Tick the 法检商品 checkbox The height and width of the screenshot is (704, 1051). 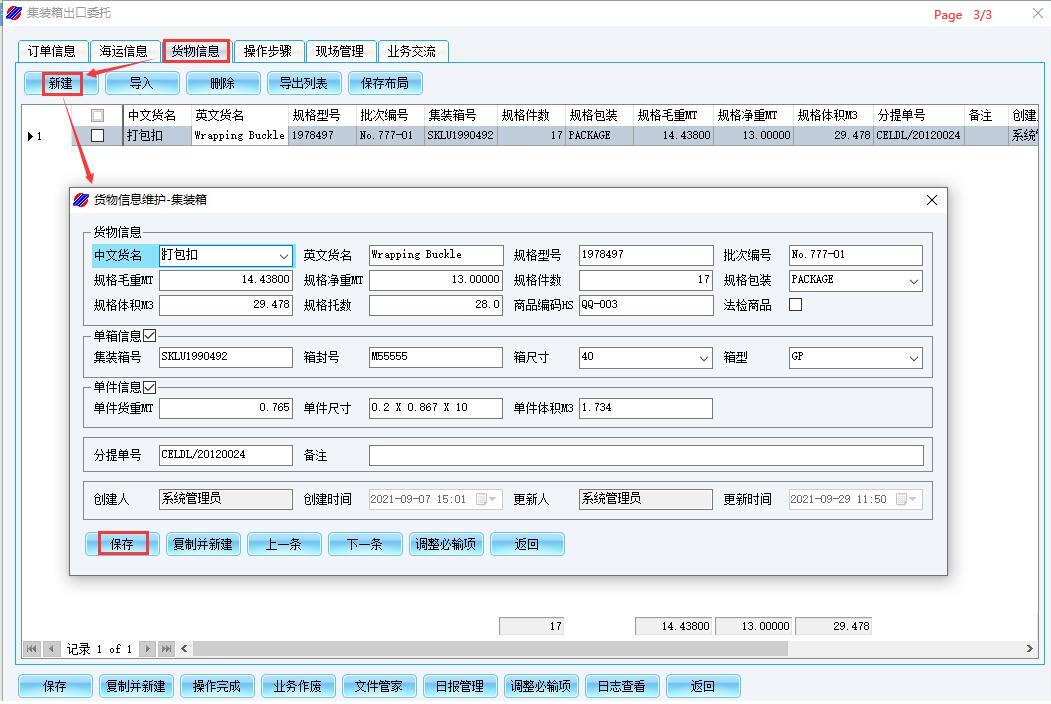click(x=795, y=305)
